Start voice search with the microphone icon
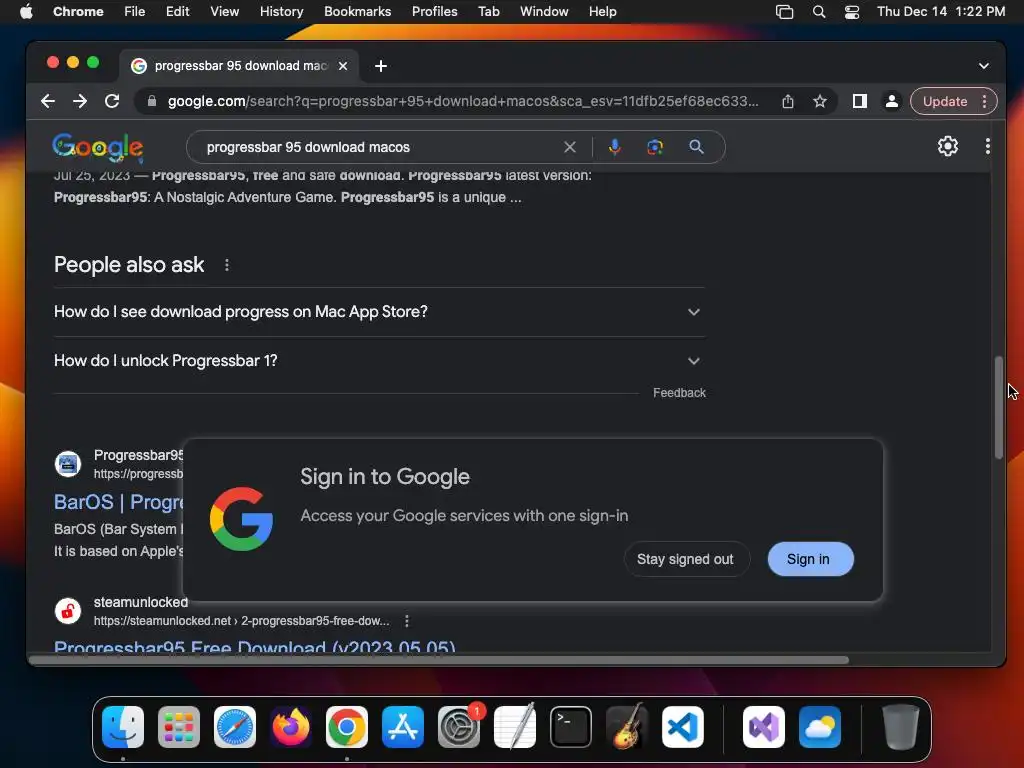The height and width of the screenshot is (768, 1024). tap(615, 147)
